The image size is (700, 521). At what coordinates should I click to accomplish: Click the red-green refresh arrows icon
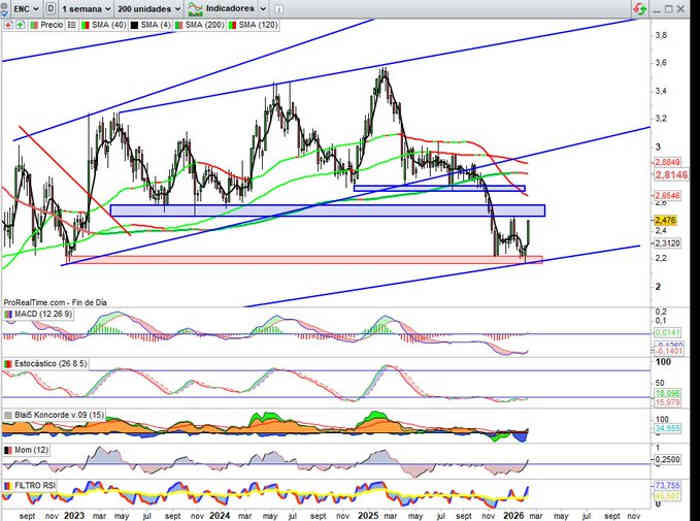[637, 7]
